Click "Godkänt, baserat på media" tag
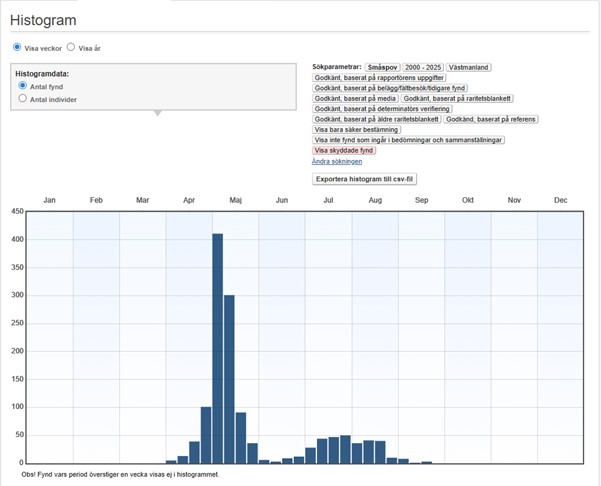This screenshot has height=486, width=601. pyautogui.click(x=356, y=98)
